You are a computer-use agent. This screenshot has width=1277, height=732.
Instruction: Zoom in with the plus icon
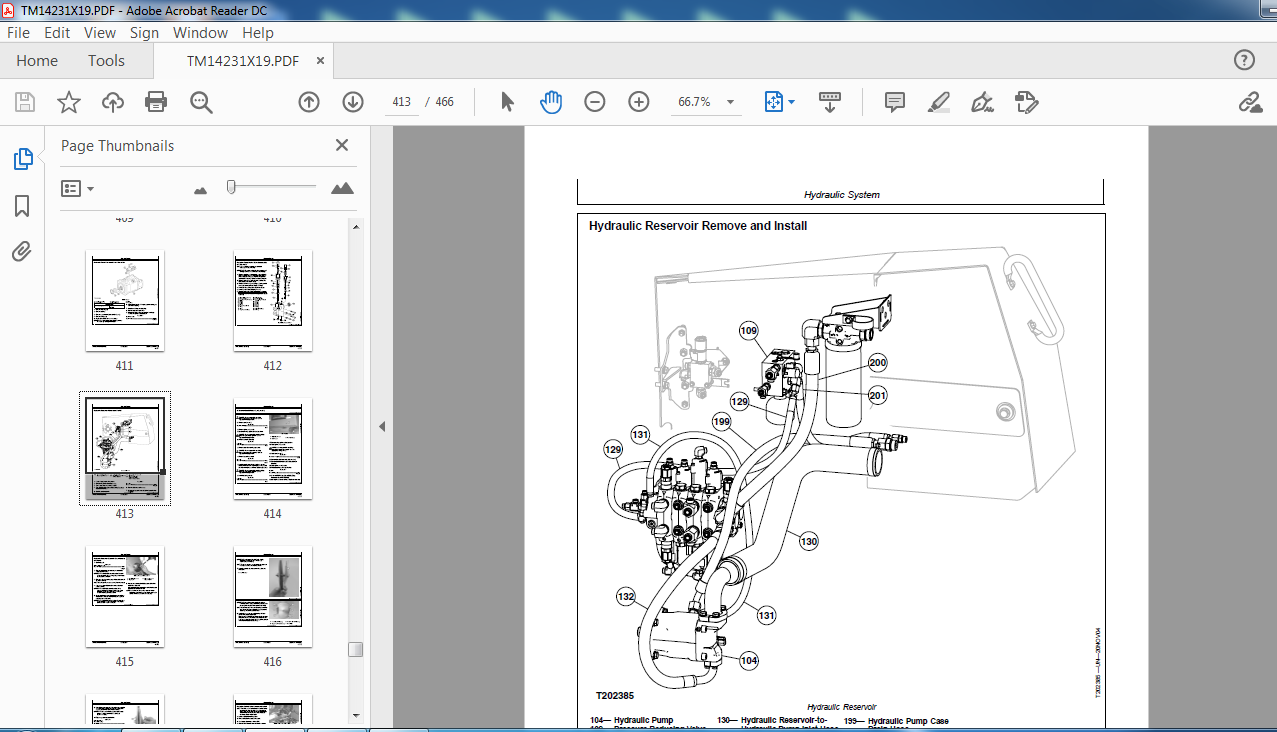coord(639,102)
